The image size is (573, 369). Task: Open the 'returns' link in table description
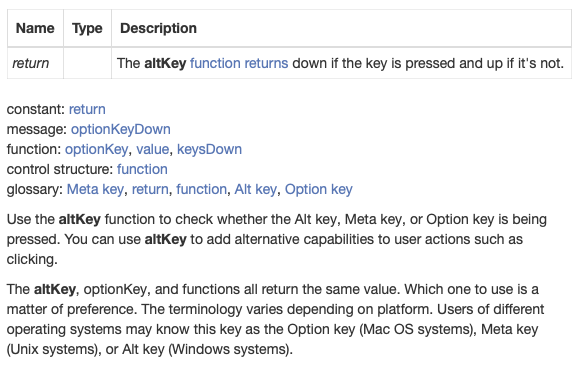(x=266, y=63)
